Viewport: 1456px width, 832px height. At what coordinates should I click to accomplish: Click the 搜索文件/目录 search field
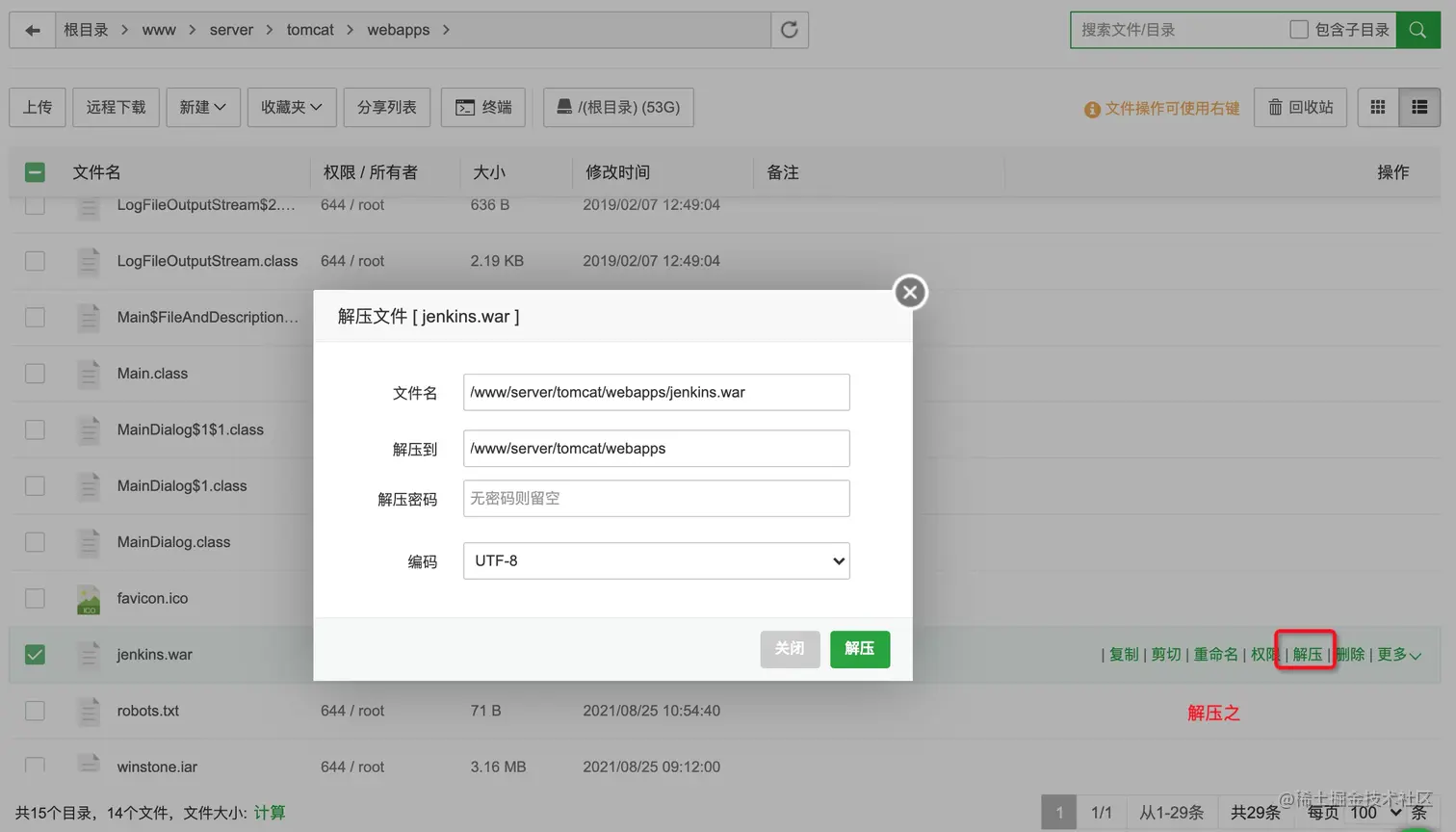(x=1179, y=30)
